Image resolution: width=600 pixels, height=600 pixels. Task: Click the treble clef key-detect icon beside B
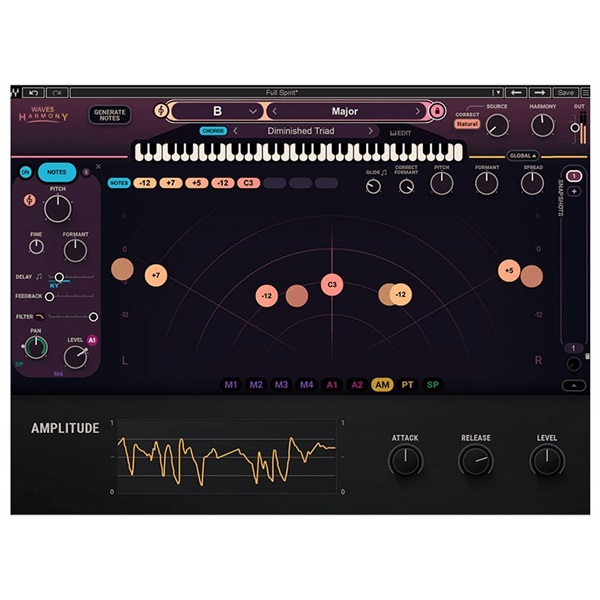161,111
